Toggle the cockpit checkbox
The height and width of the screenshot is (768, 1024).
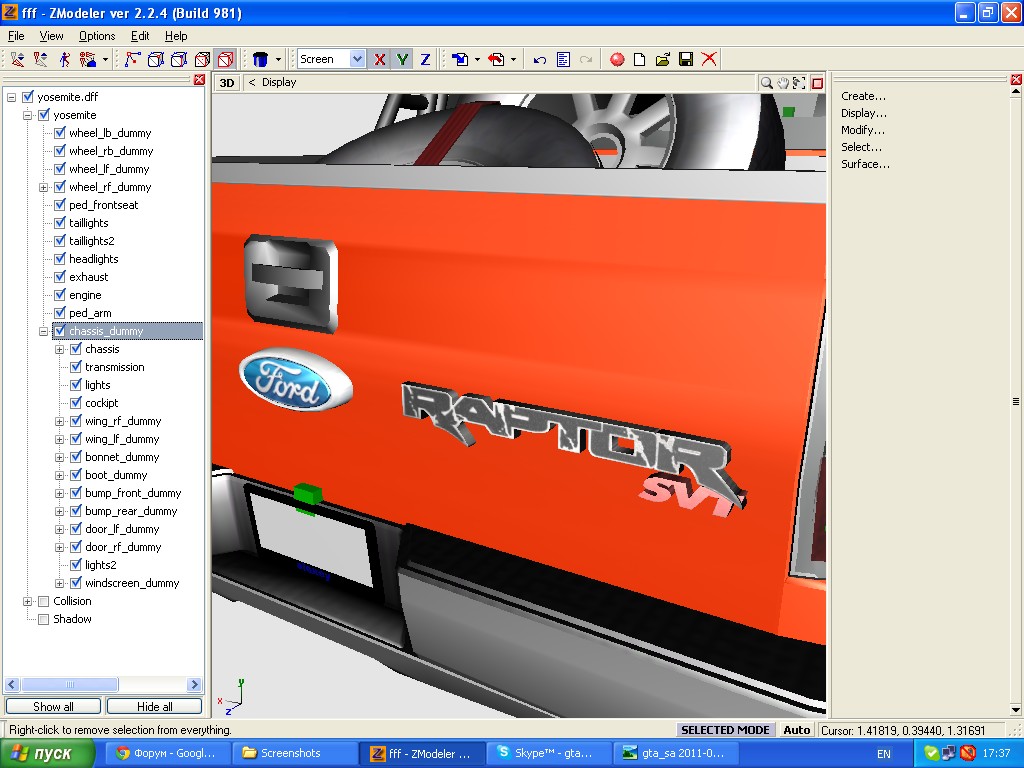(76, 403)
